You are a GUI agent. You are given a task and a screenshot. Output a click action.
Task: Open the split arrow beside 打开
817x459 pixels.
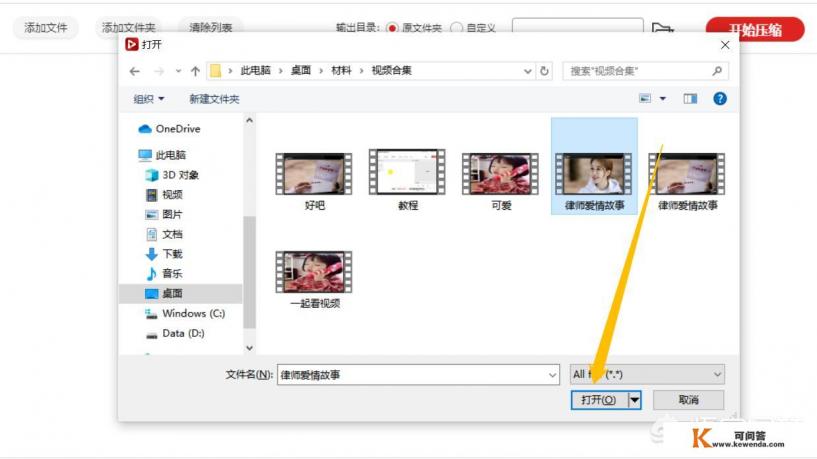(635, 400)
